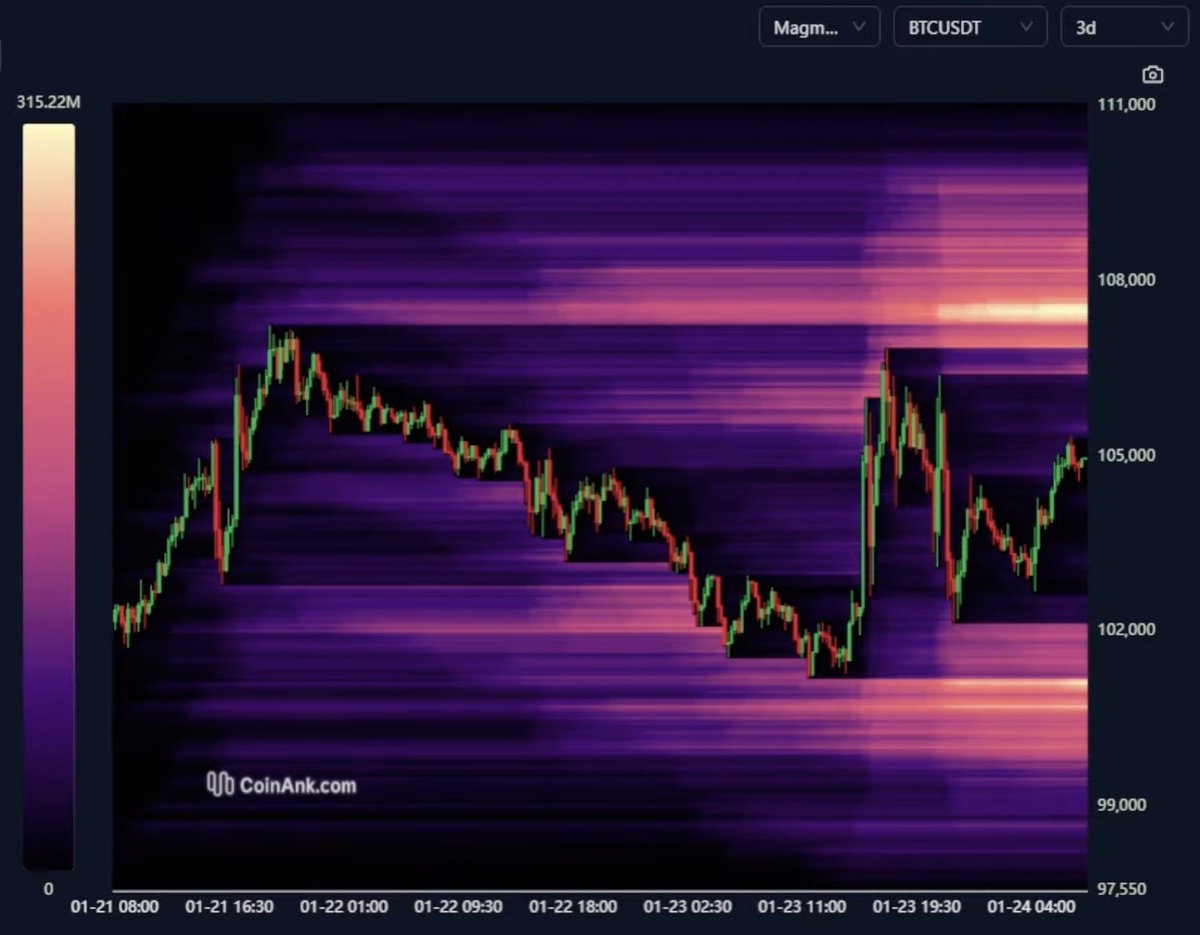Click the heatmap color scale bar
Viewport: 1200px width, 935px height.
[x=49, y=496]
